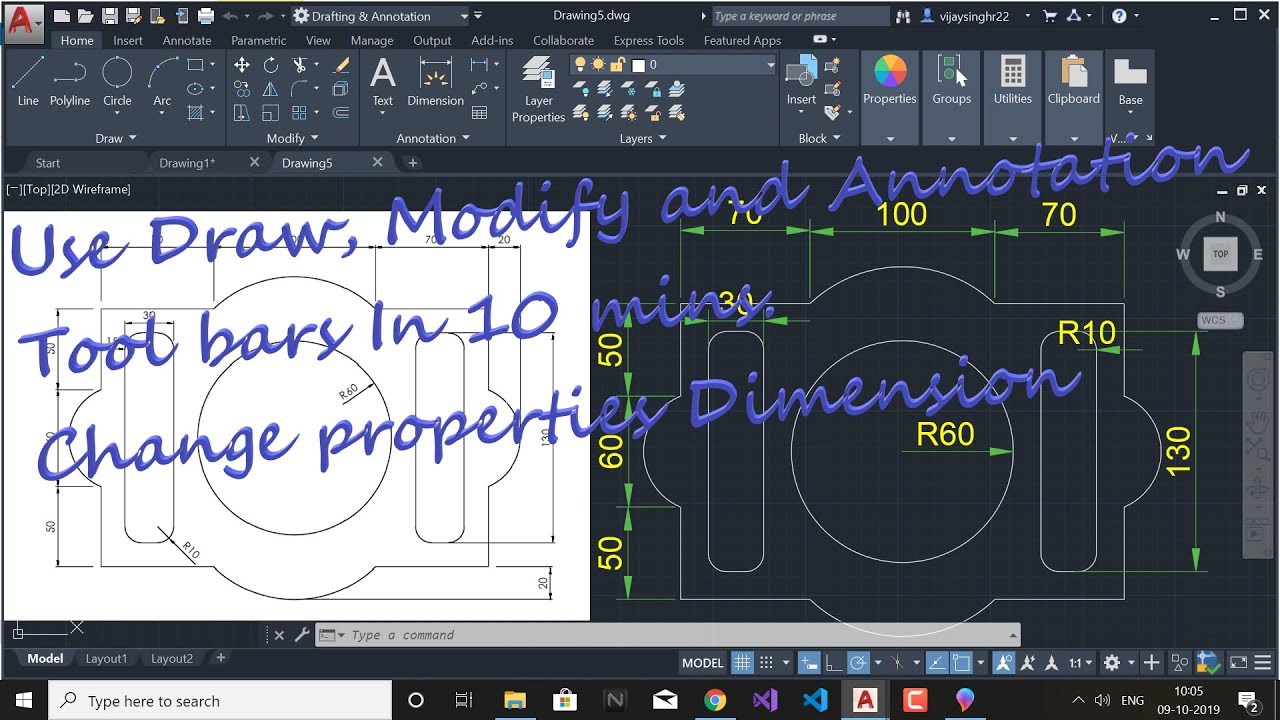Screen dimensions: 1280x720
Task: Select the Arc tool
Action: coord(162,80)
